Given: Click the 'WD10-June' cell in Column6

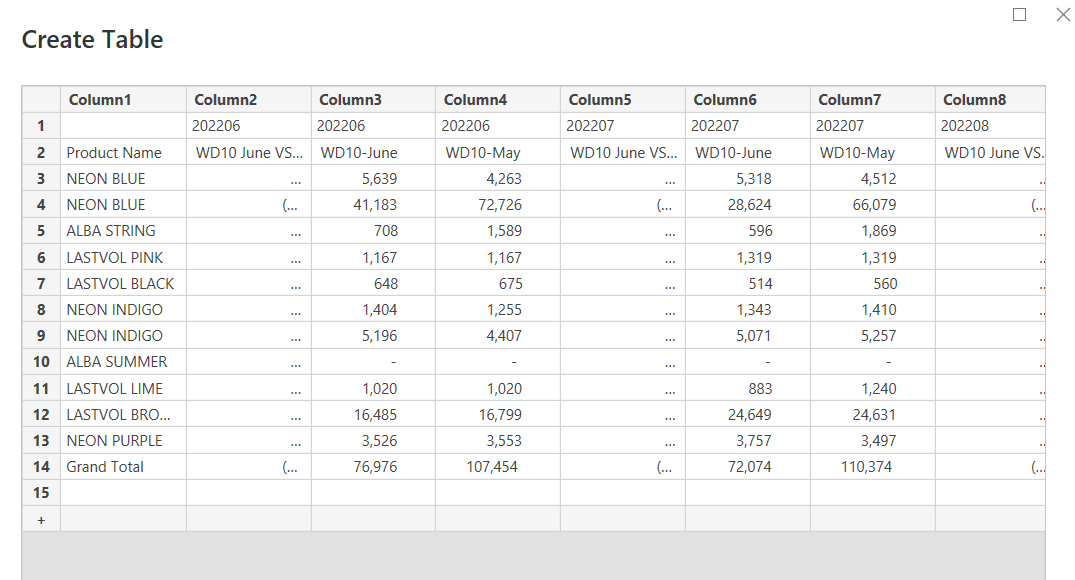Looking at the screenshot, I should pyautogui.click(x=748, y=152).
